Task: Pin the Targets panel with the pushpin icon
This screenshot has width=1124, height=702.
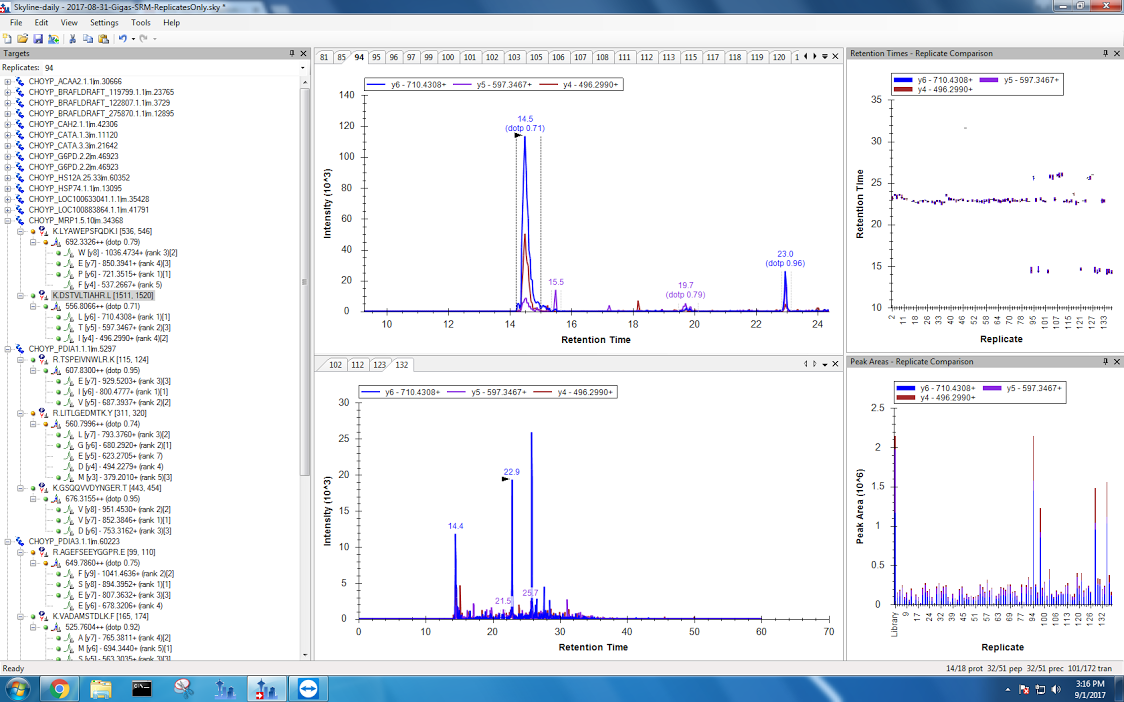Action: point(292,53)
